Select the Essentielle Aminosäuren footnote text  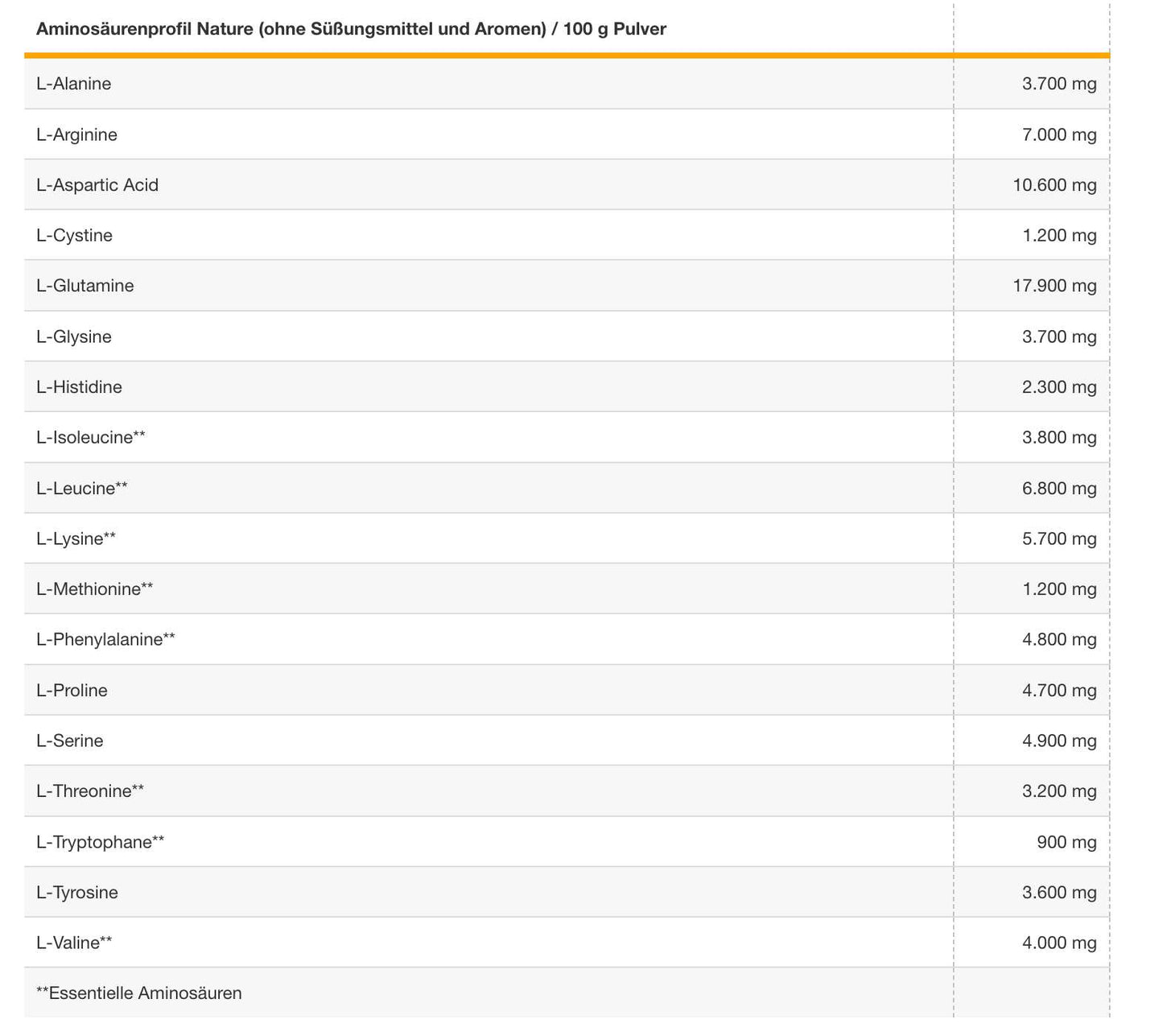pyautogui.click(x=139, y=993)
